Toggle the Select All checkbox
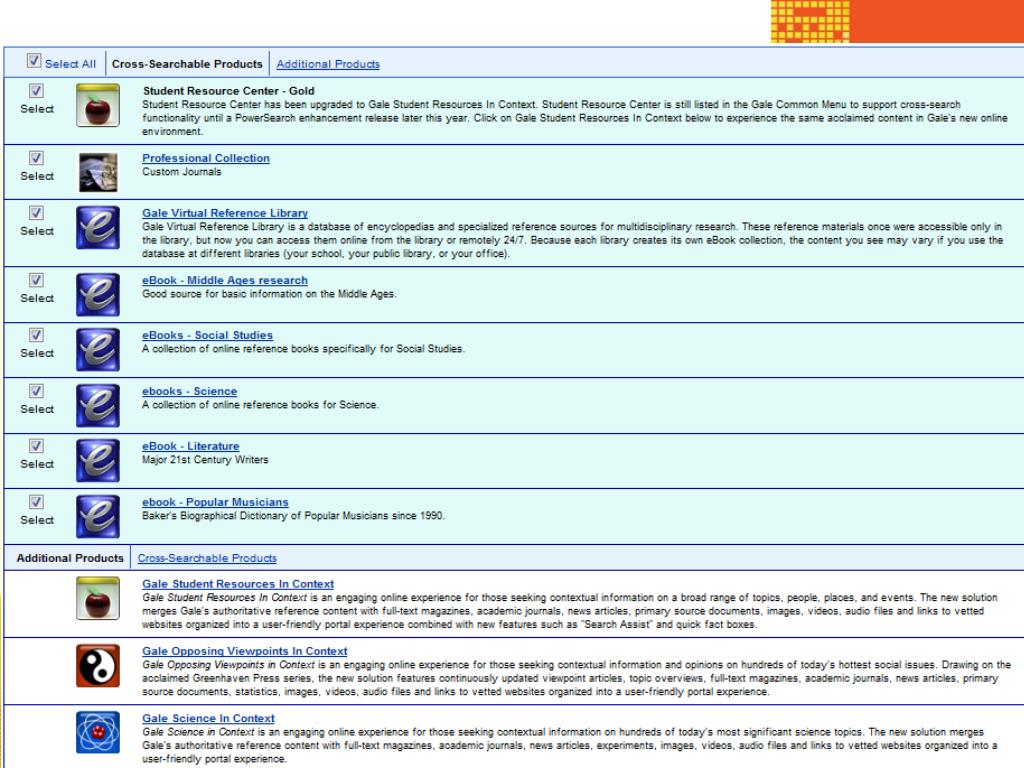The image size is (1024, 768). pyautogui.click(x=34, y=61)
